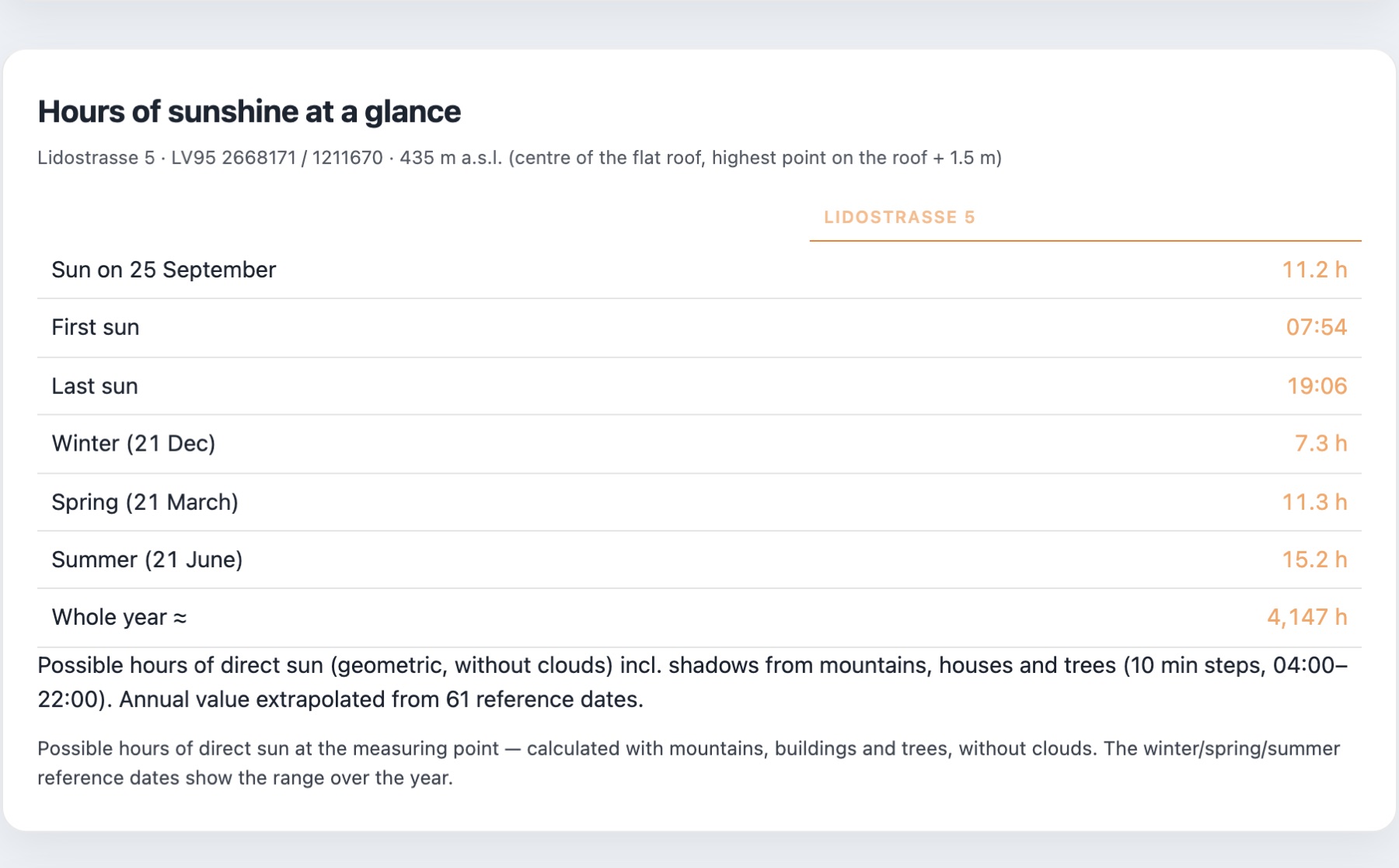Click the 'Winter (21 Dec)' row label
Image resolution: width=1399 pixels, height=868 pixels.
133,444
